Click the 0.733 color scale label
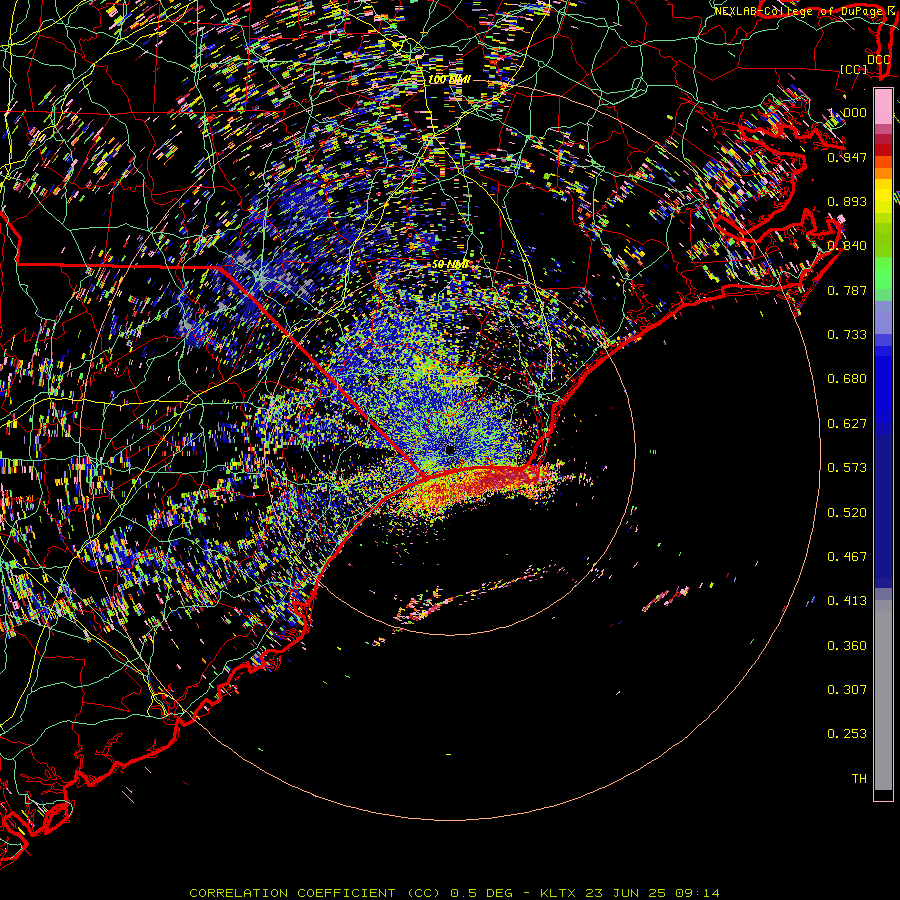 click(x=847, y=335)
